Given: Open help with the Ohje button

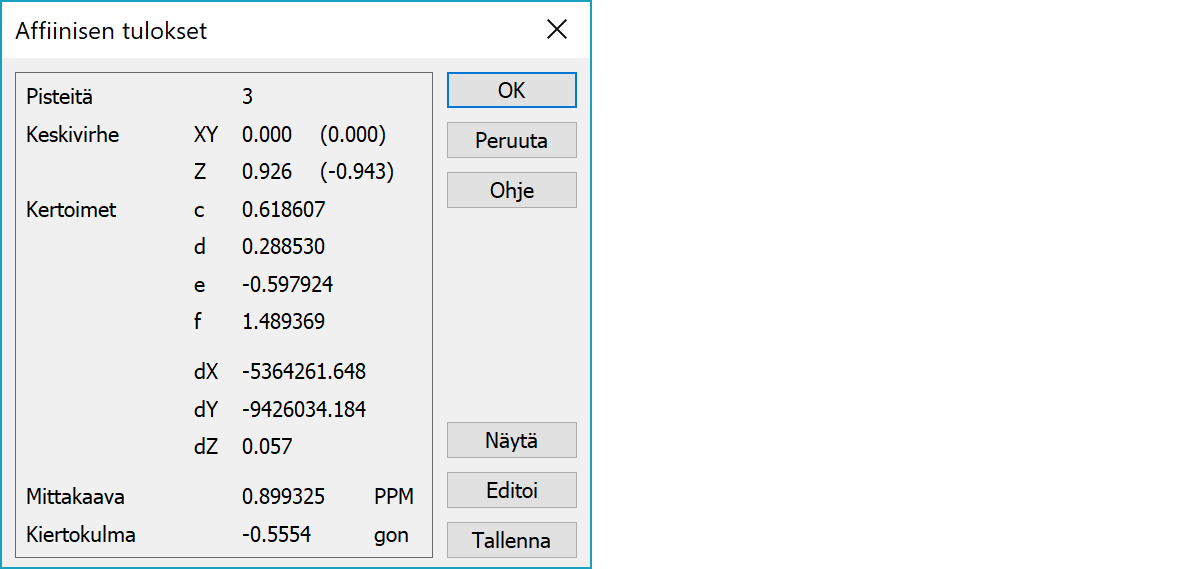Looking at the screenshot, I should pyautogui.click(x=511, y=190).
